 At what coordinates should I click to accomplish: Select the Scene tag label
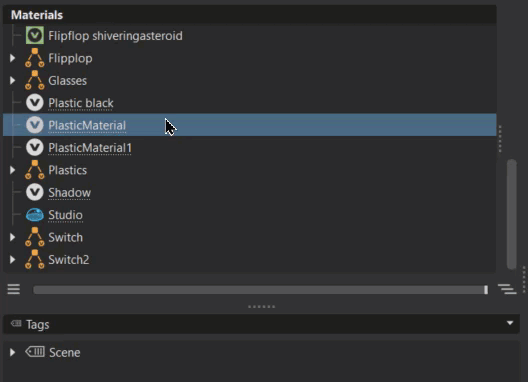click(65, 353)
